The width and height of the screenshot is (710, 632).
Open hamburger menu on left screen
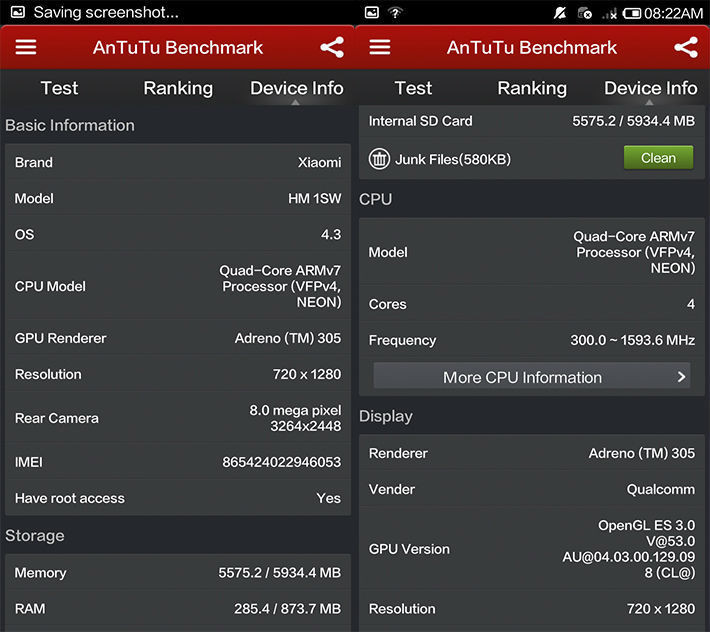point(25,48)
